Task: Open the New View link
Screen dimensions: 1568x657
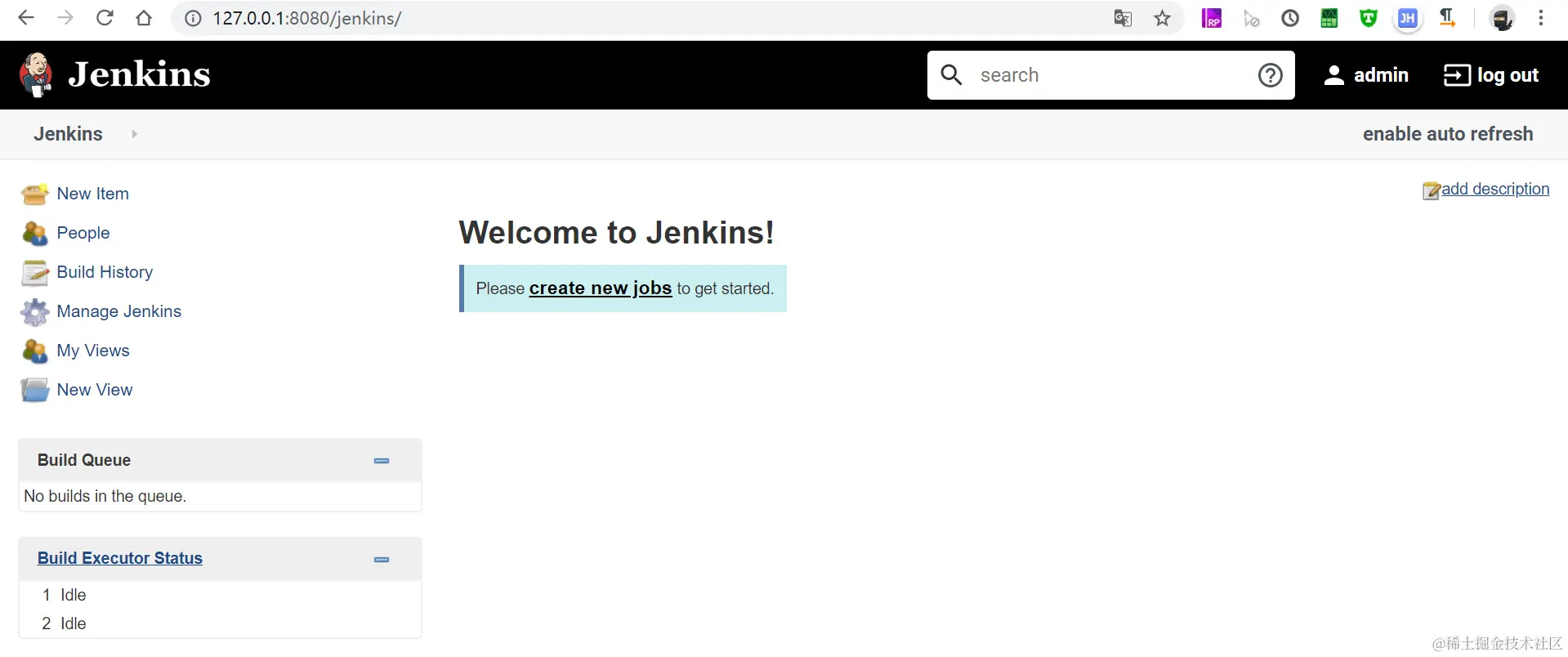Action: click(x=95, y=390)
